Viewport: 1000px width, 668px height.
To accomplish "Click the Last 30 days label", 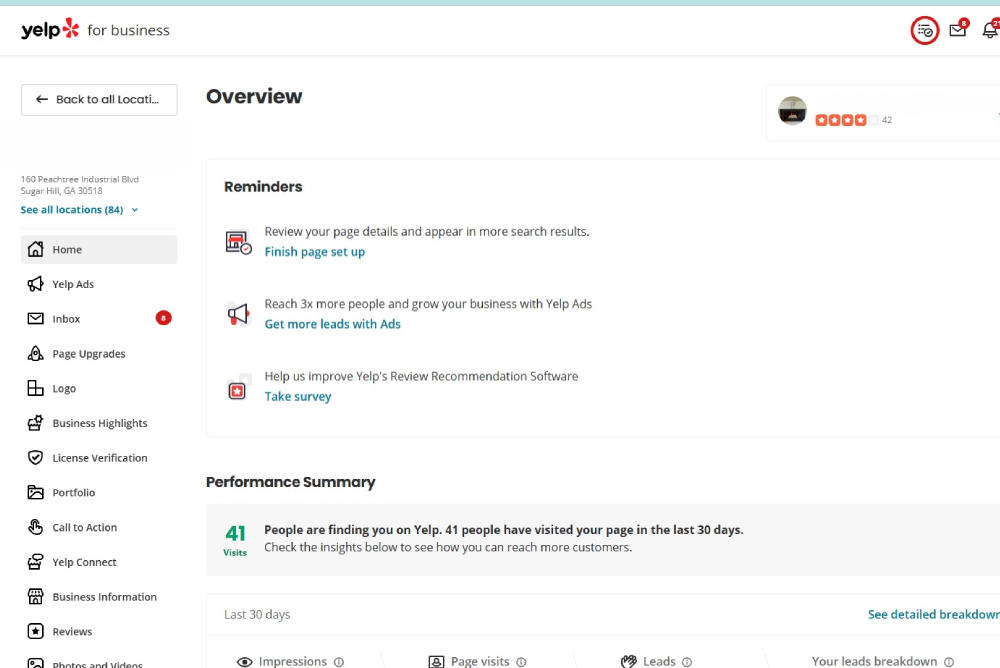I will [257, 614].
